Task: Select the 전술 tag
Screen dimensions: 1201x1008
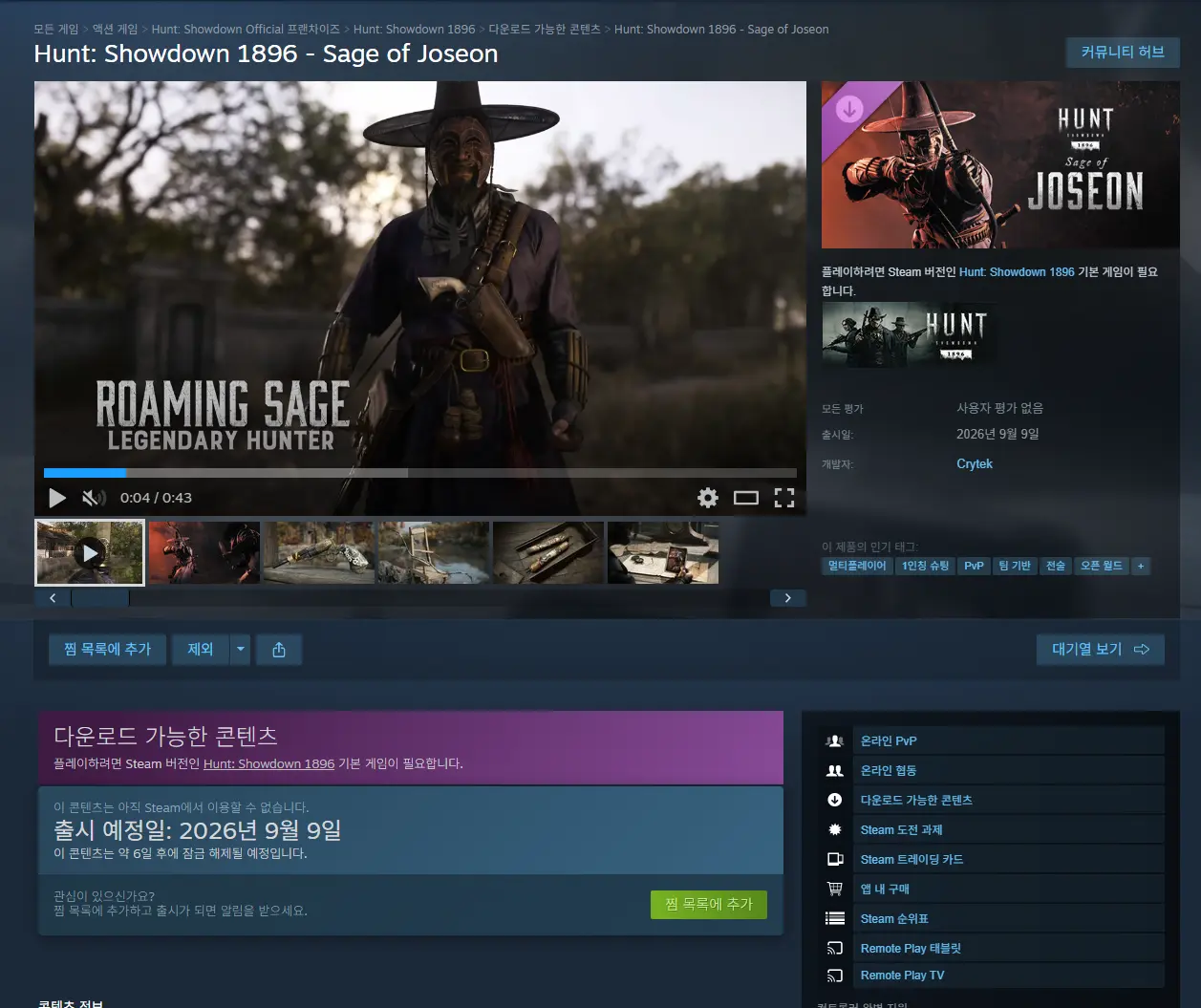Action: (x=1055, y=566)
